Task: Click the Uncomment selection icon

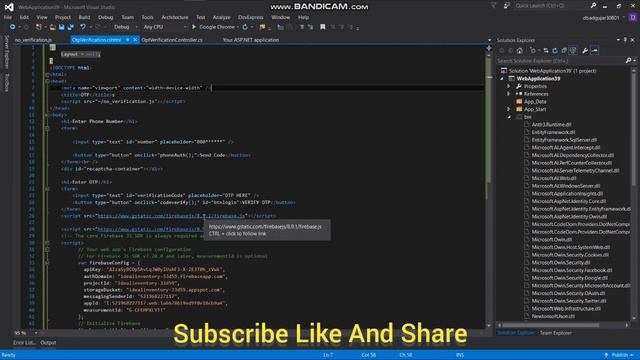Action: click(310, 27)
